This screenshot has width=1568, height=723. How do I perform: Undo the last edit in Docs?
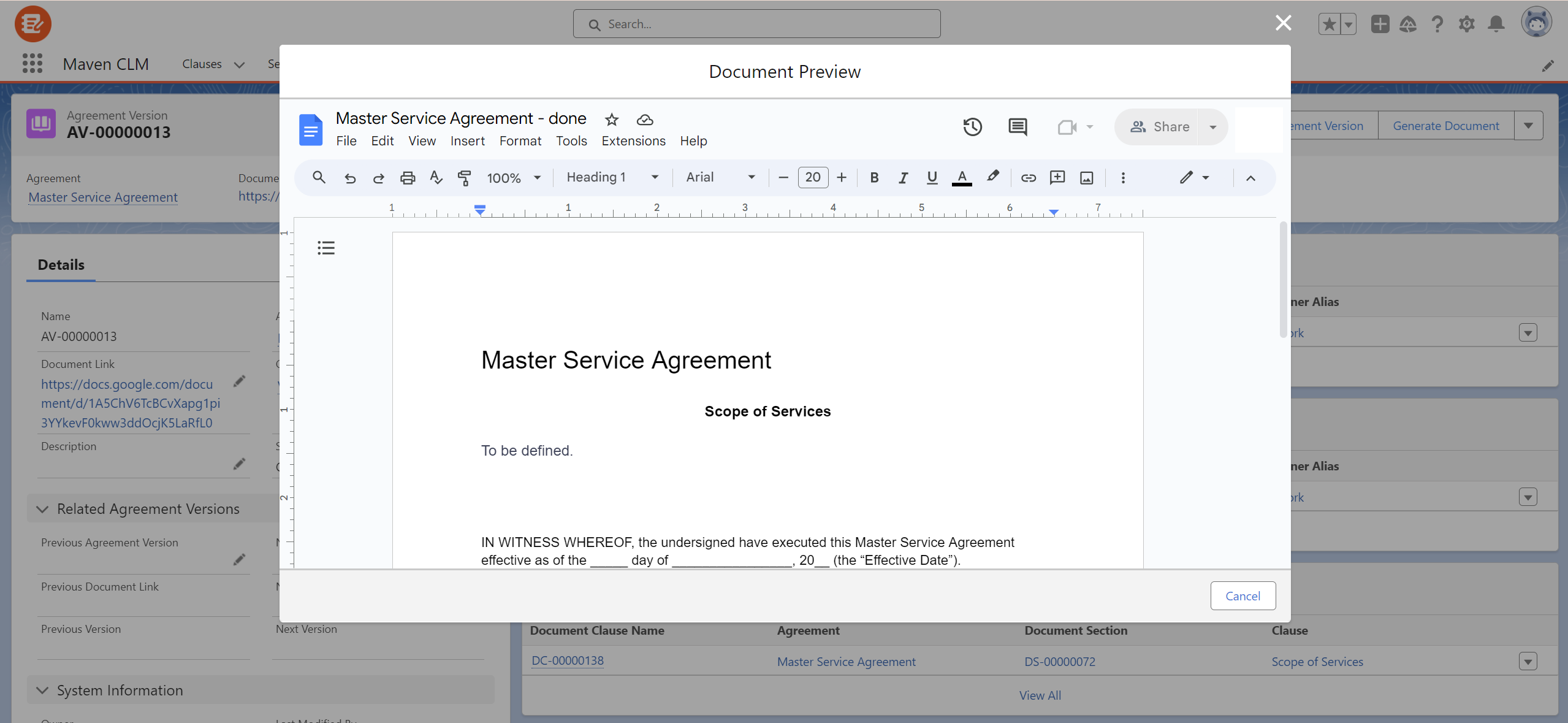point(350,178)
